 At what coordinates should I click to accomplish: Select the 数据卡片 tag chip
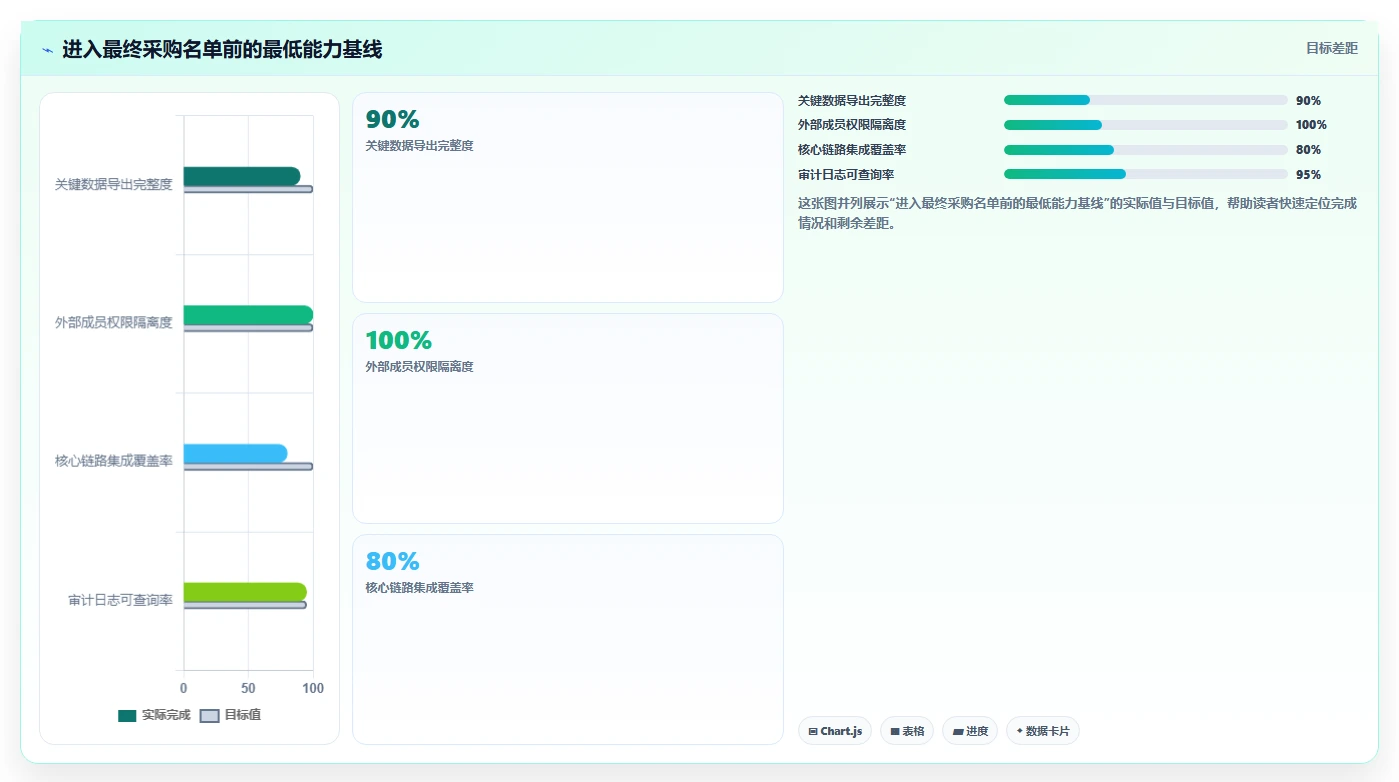(x=1043, y=731)
